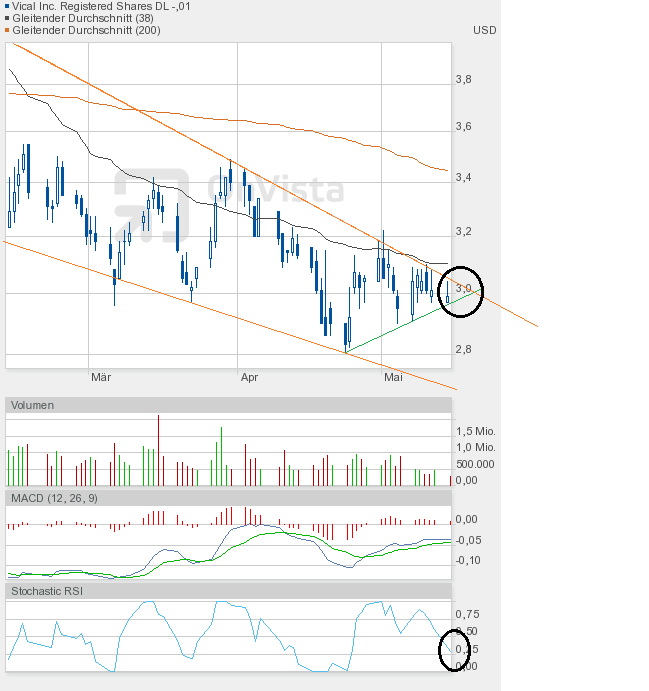Click the black 38-day average legend marker
The image size is (649, 691).
[9, 18]
